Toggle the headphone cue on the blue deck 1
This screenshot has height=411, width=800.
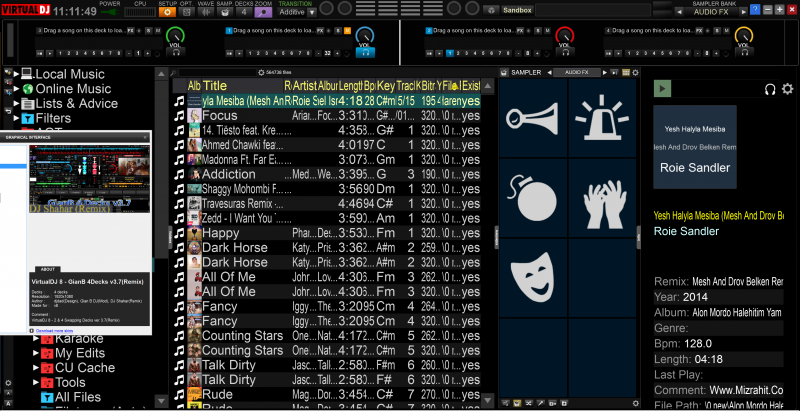coord(365,52)
